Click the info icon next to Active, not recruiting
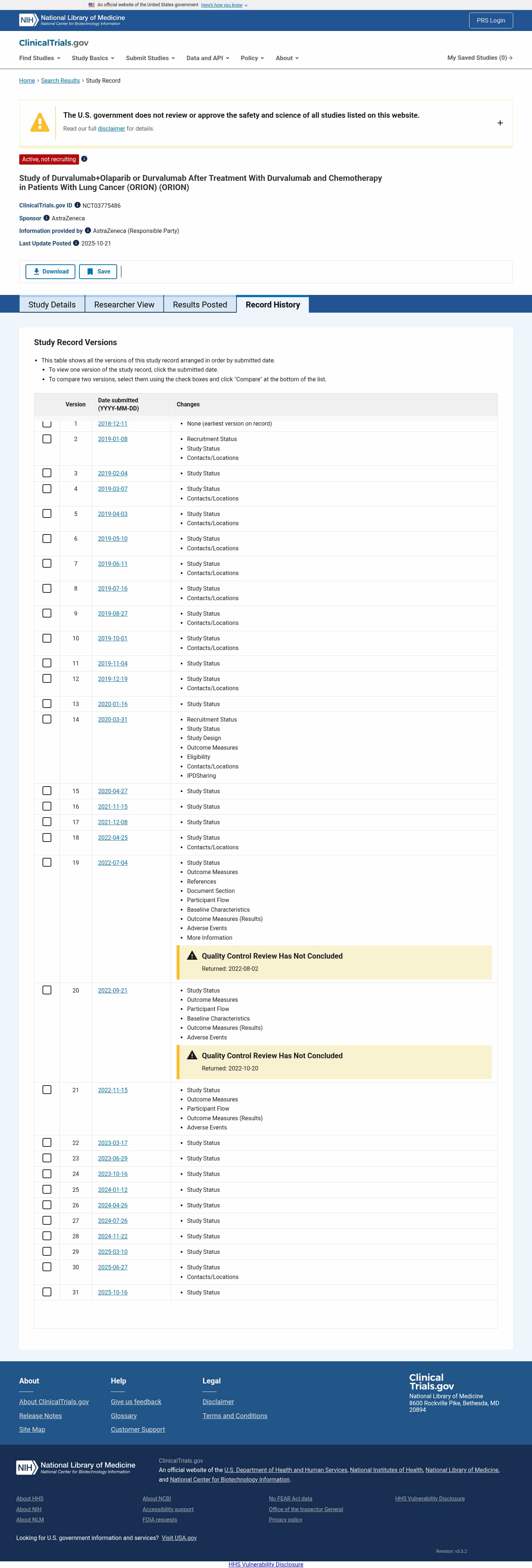The image size is (532, 1568). pos(84,159)
